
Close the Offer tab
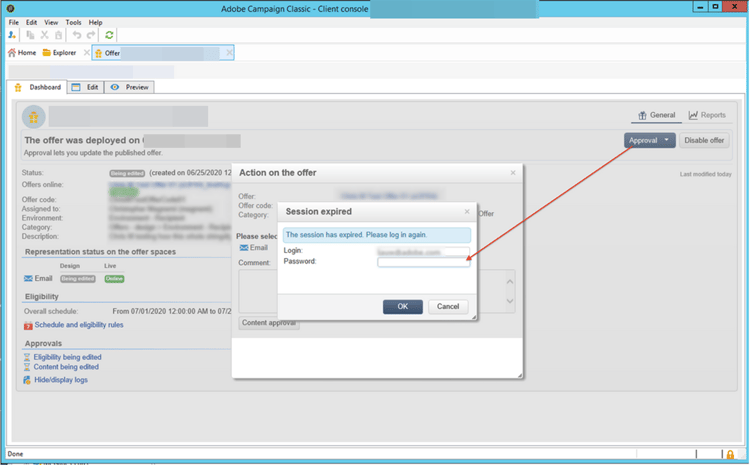click(x=229, y=53)
